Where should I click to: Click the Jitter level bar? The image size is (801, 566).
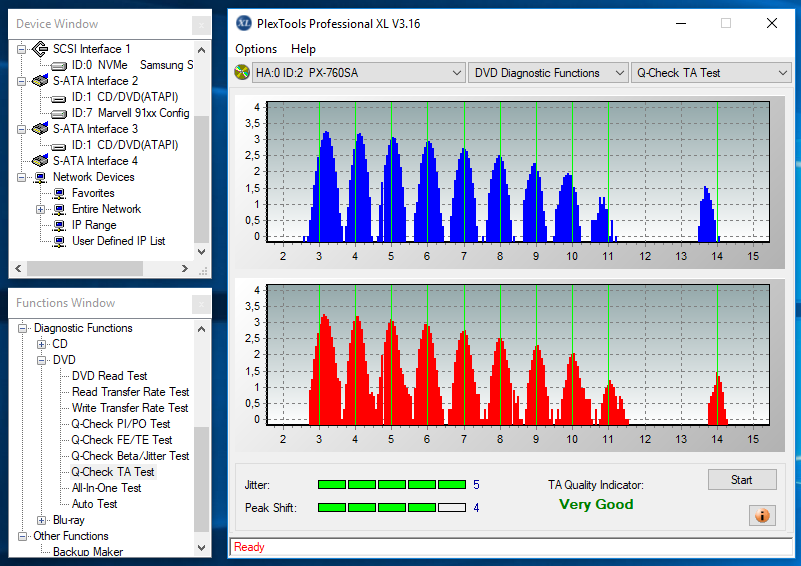392,484
